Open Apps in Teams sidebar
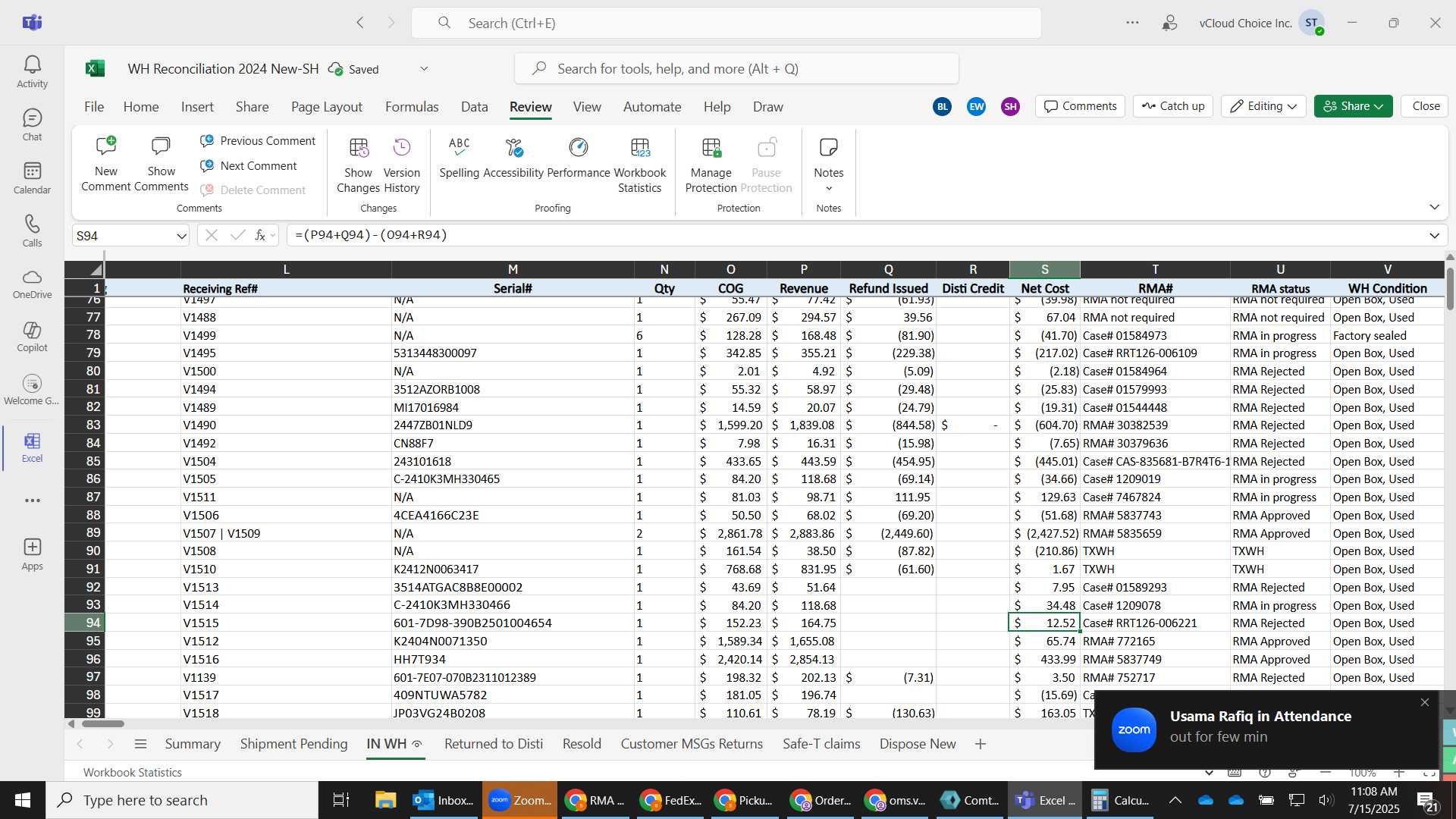 click(32, 554)
